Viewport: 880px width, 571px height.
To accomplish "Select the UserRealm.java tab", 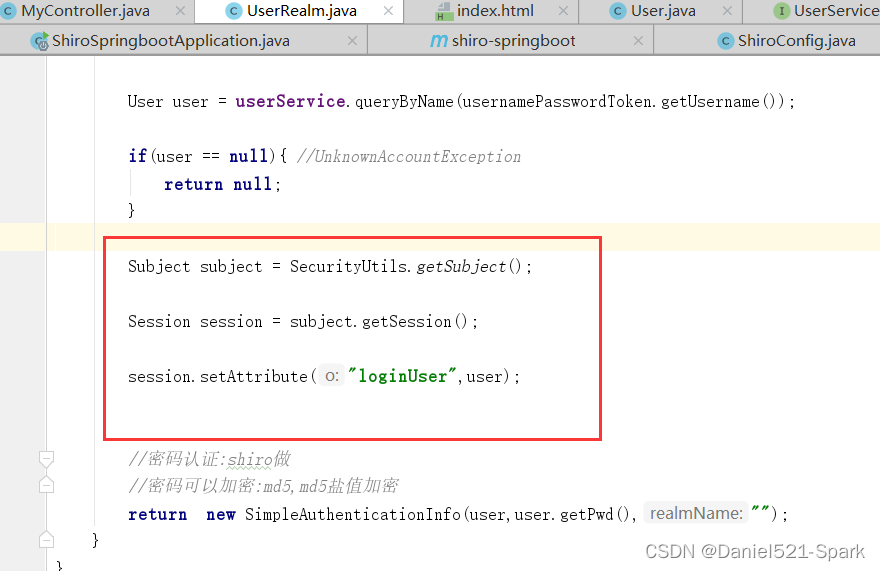I will point(299,11).
